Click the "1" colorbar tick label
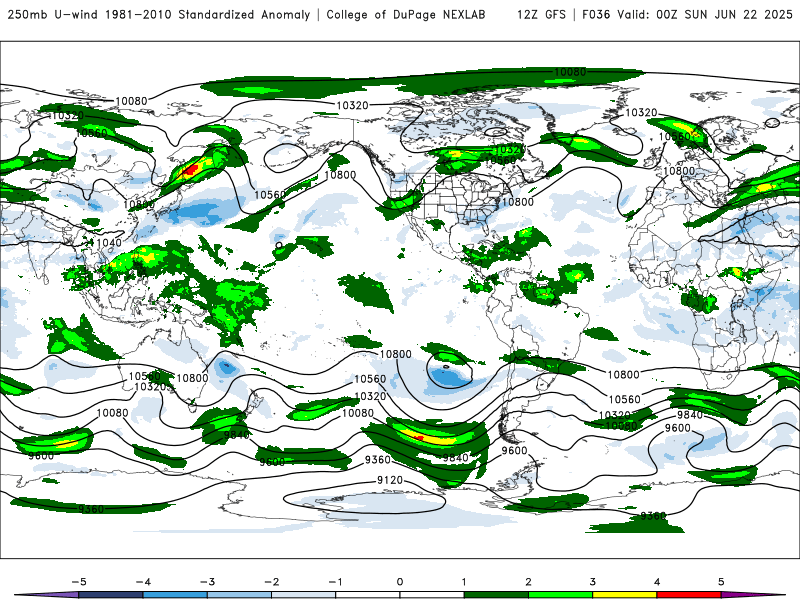The height and width of the screenshot is (600, 800). (464, 582)
